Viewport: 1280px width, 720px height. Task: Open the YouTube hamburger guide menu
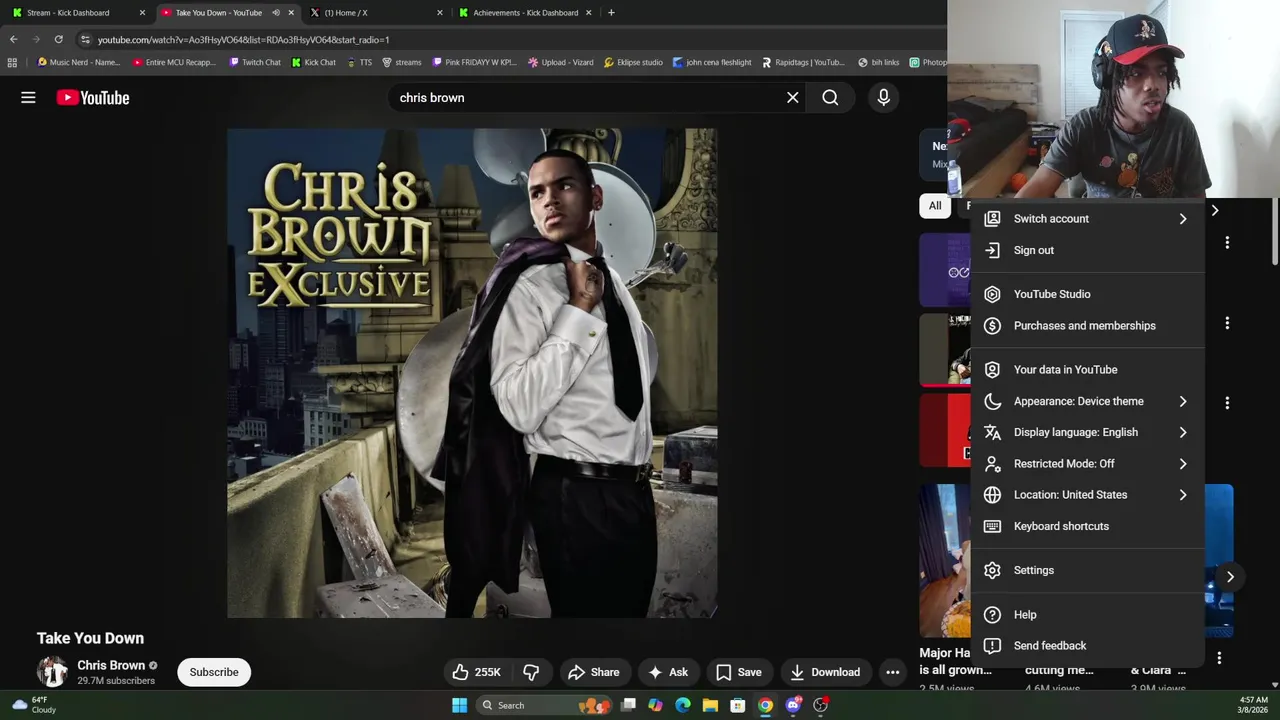28,97
